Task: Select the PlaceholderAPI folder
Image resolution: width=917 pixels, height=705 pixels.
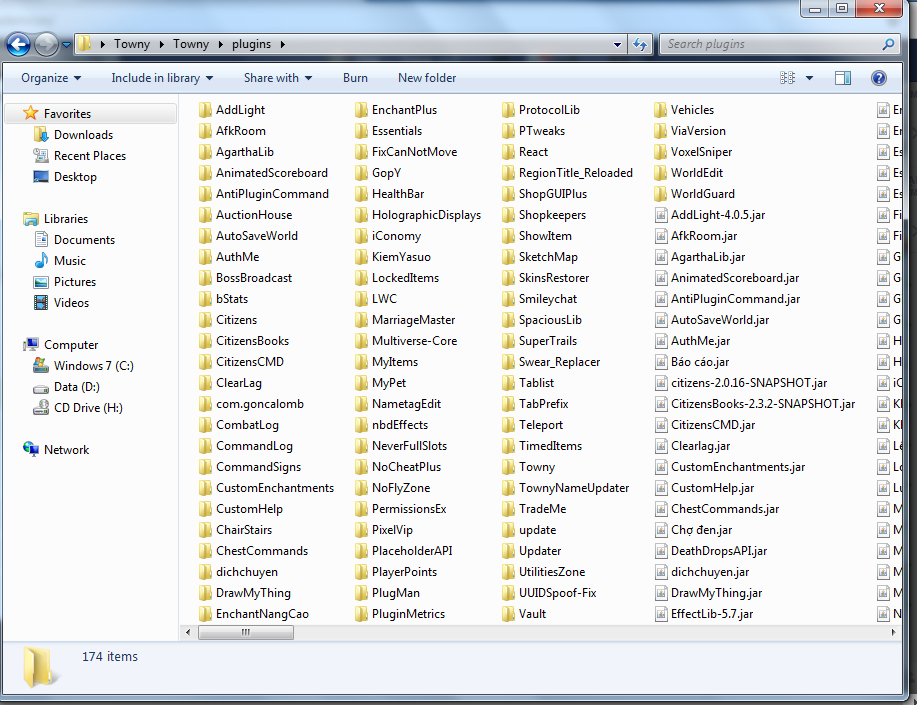Action: 404,551
